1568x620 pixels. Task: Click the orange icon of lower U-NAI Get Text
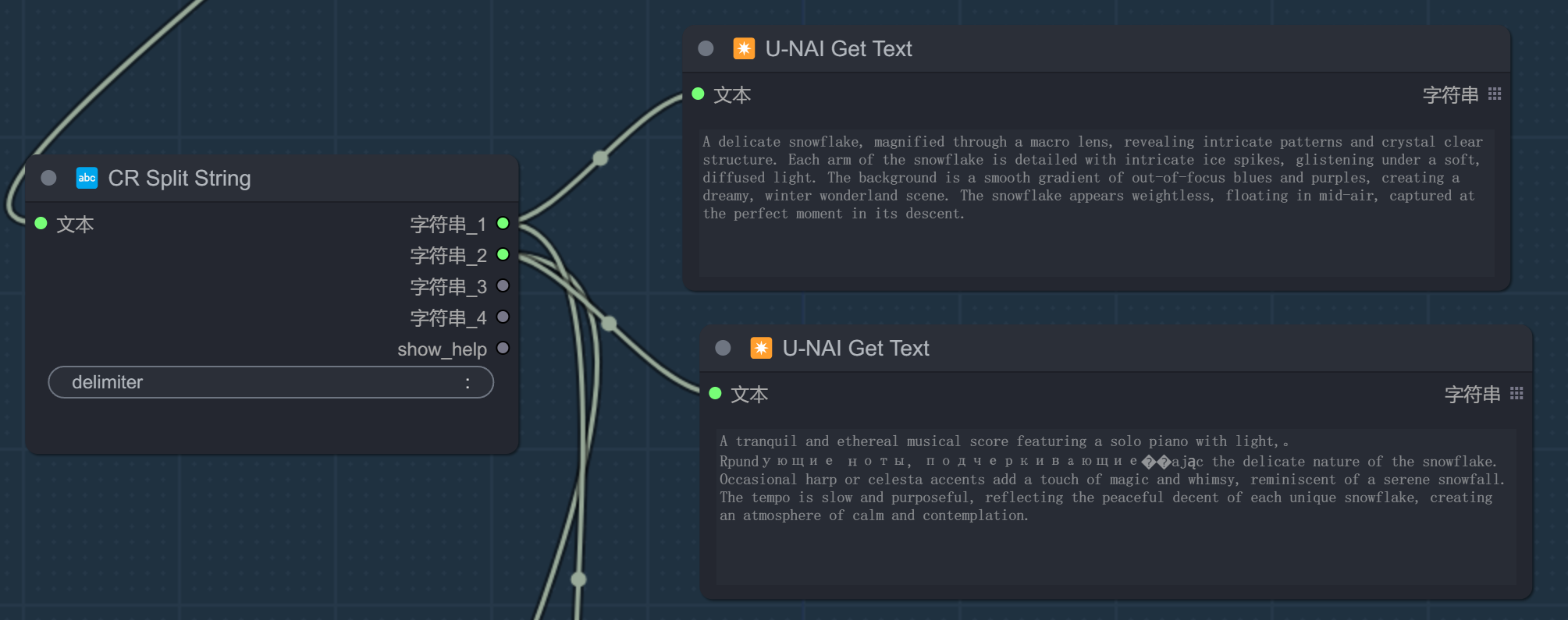pos(761,348)
